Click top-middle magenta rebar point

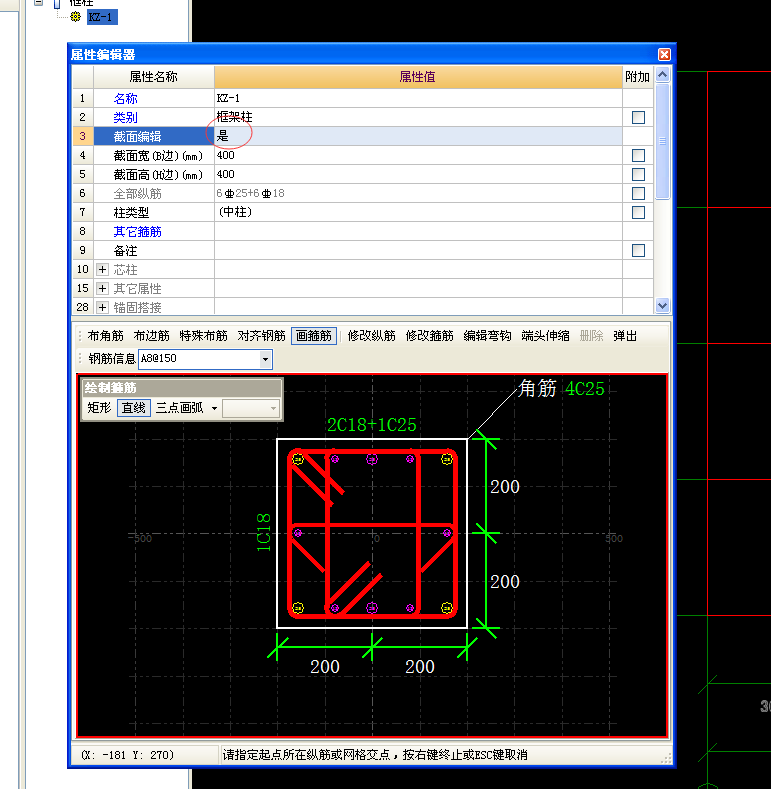(372, 459)
